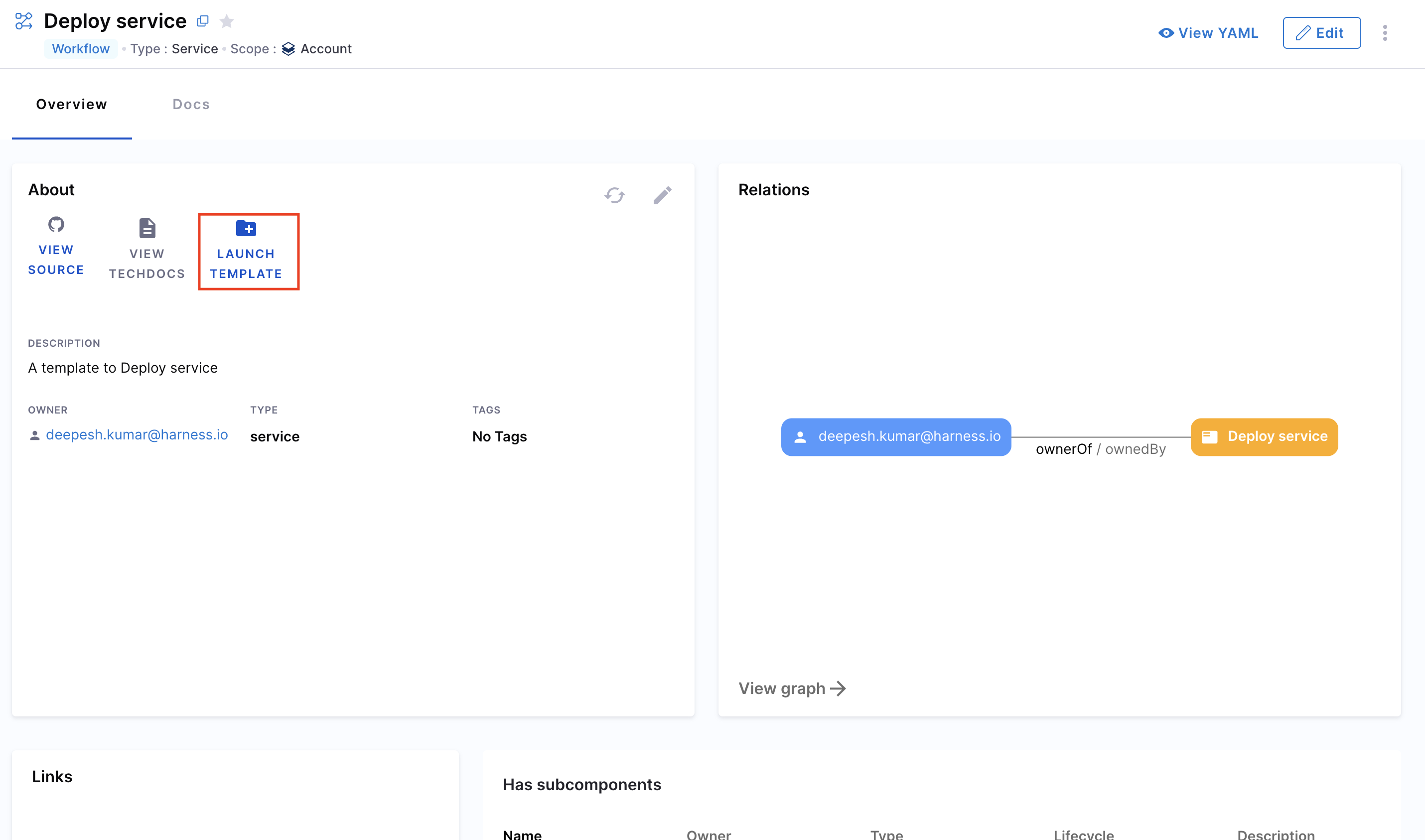The width and height of the screenshot is (1425, 840).
Task: Star the Deploy service entity as favorite
Action: pos(227,21)
